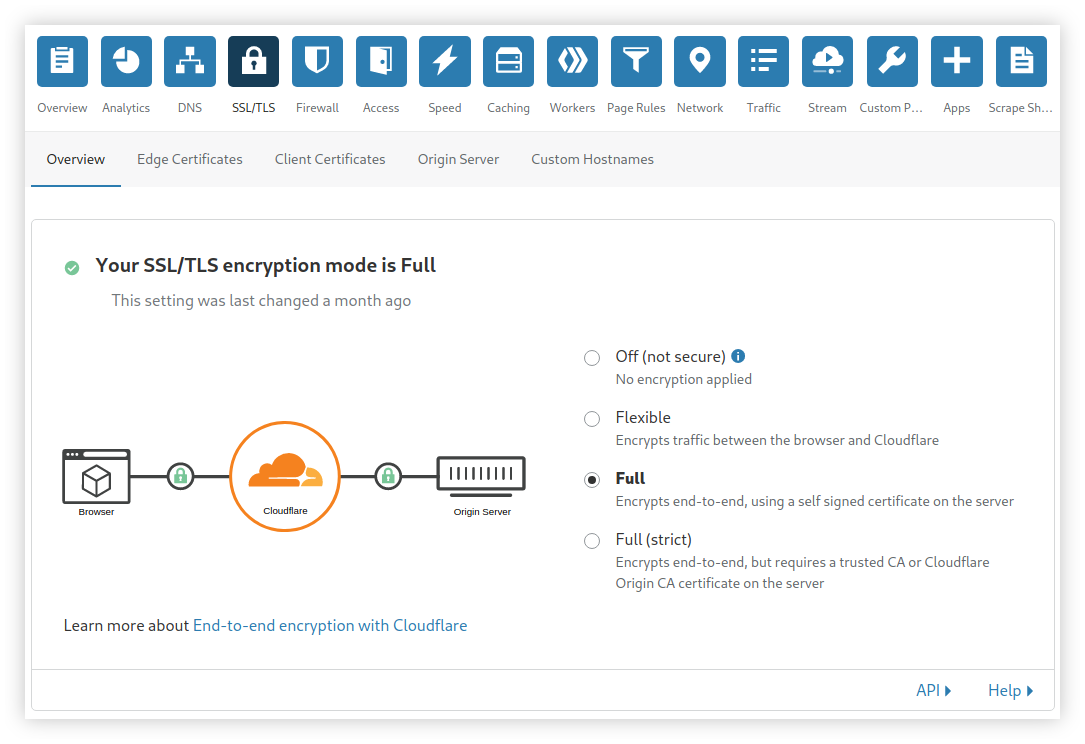The image size is (1085, 744).
Task: Open the Stream cloud play icon
Action: pos(827,62)
